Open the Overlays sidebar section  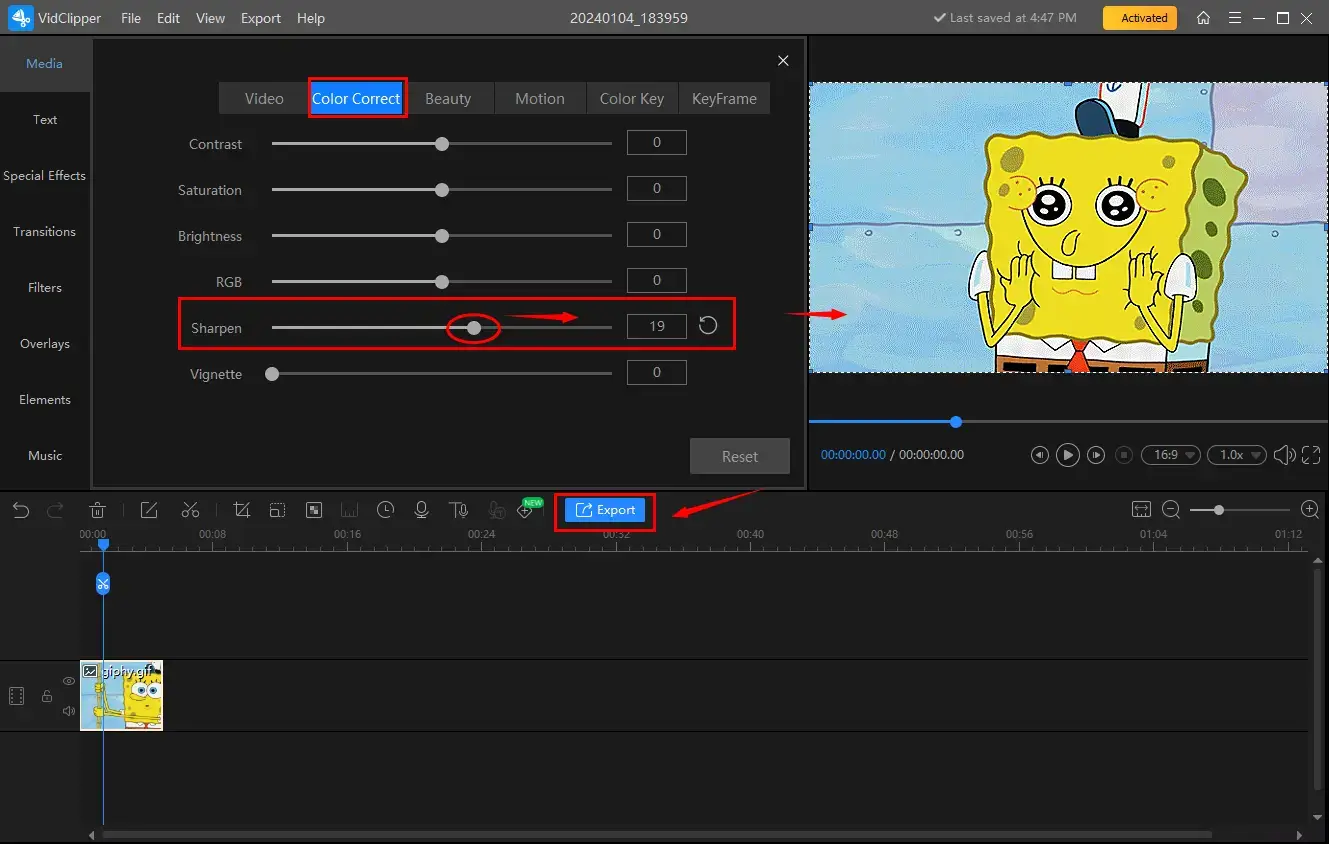point(45,343)
